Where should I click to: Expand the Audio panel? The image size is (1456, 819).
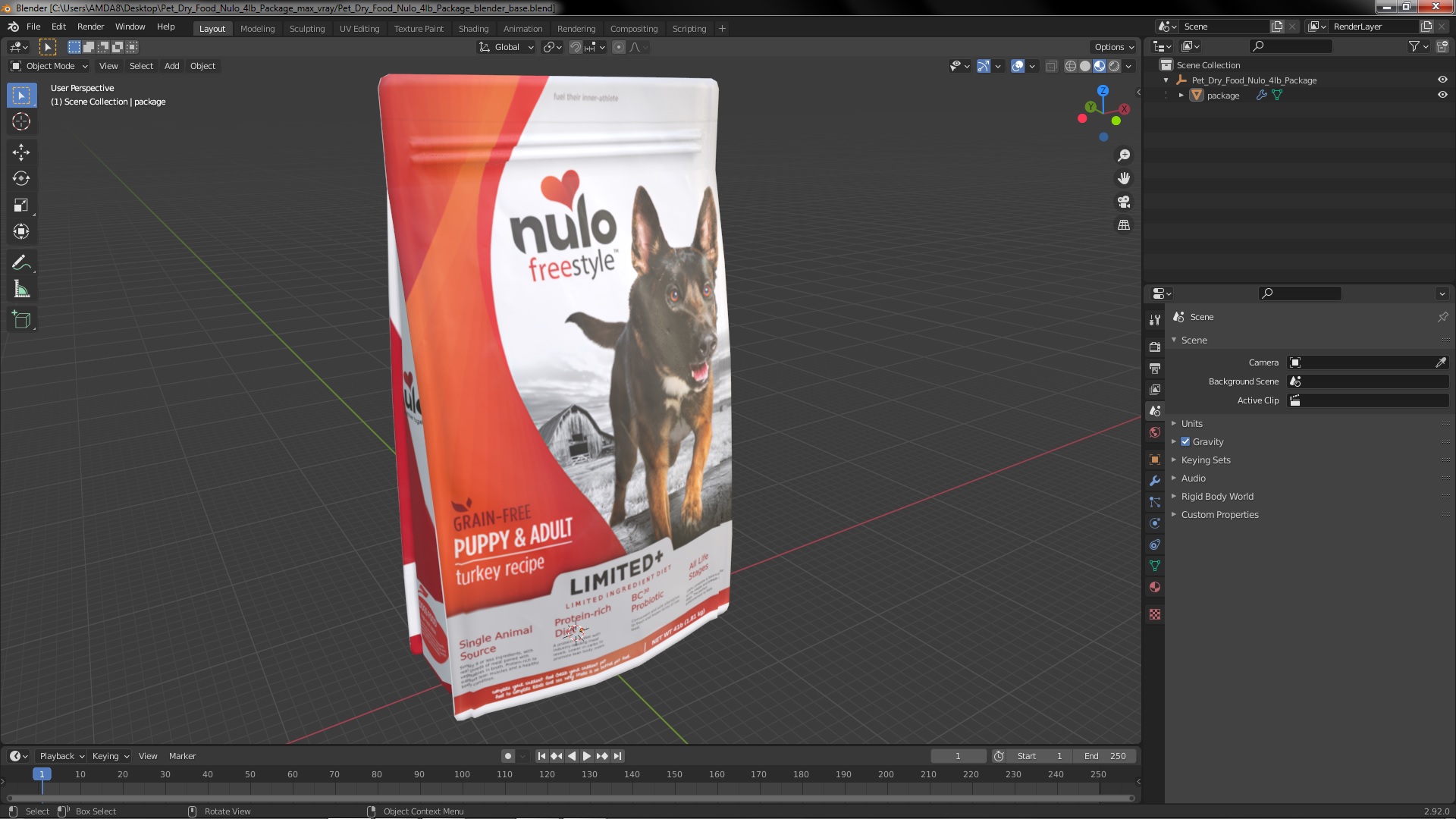[1193, 478]
